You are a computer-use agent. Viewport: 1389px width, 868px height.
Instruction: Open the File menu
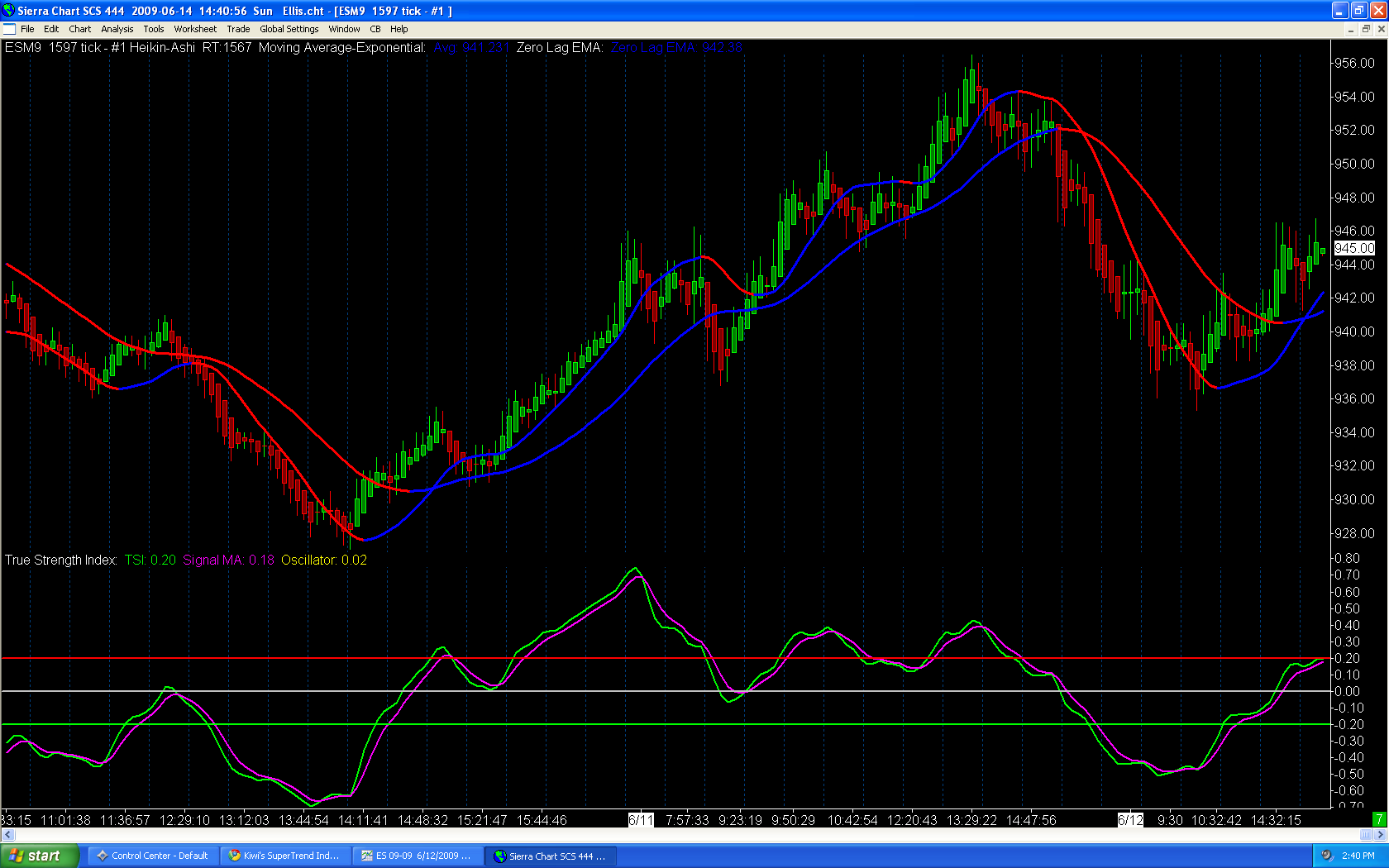[x=27, y=29]
